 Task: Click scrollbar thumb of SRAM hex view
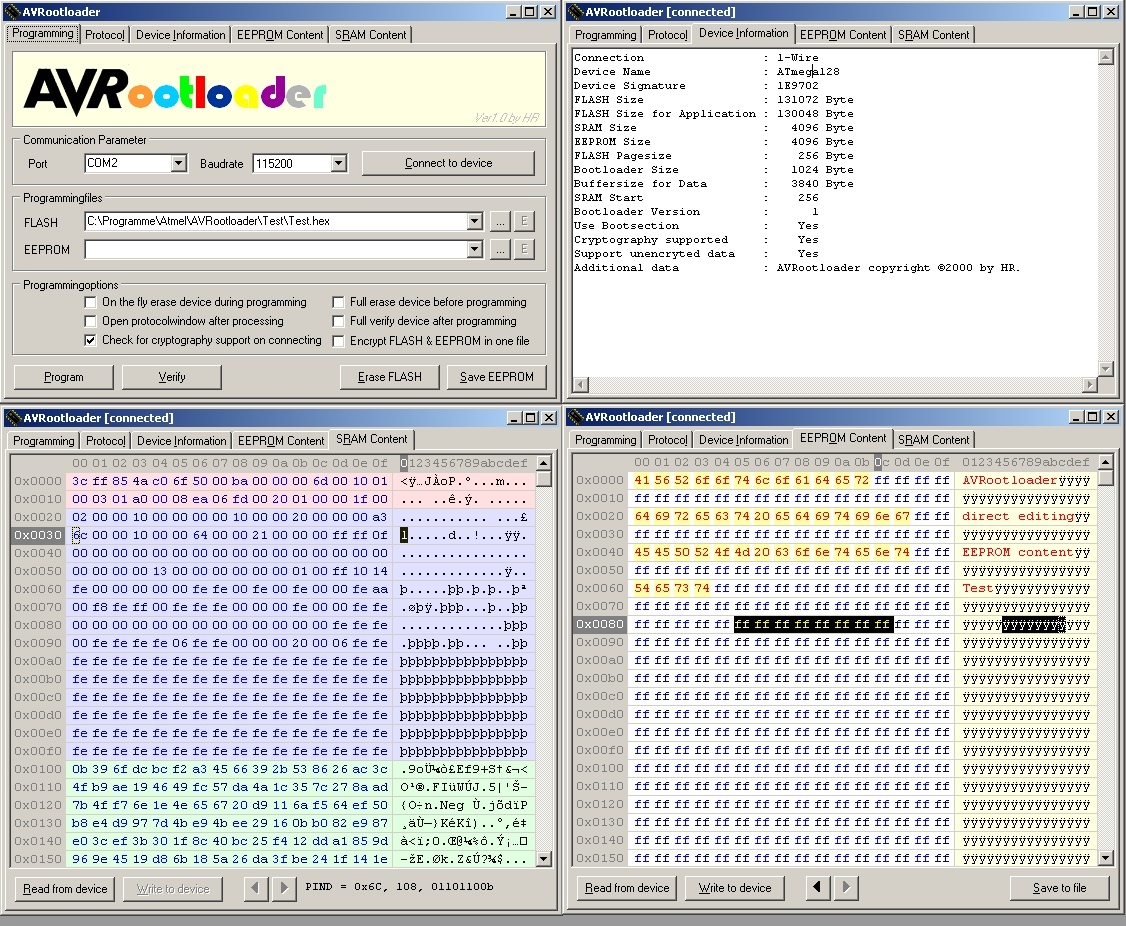544,478
